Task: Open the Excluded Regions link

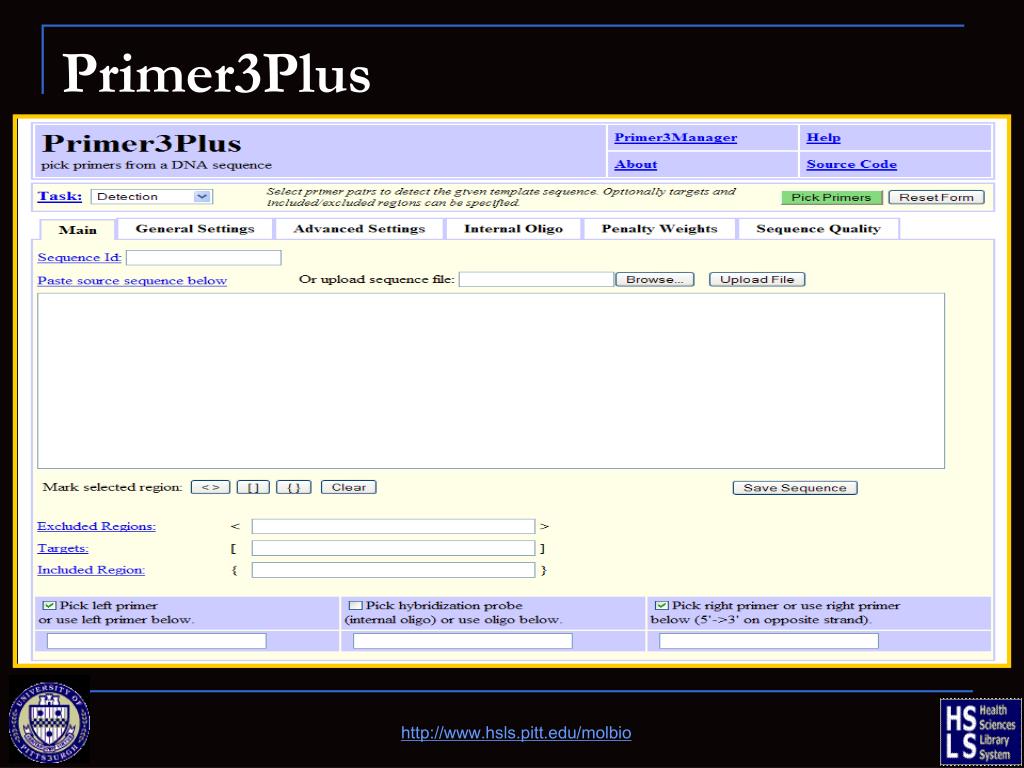Action: 97,526
